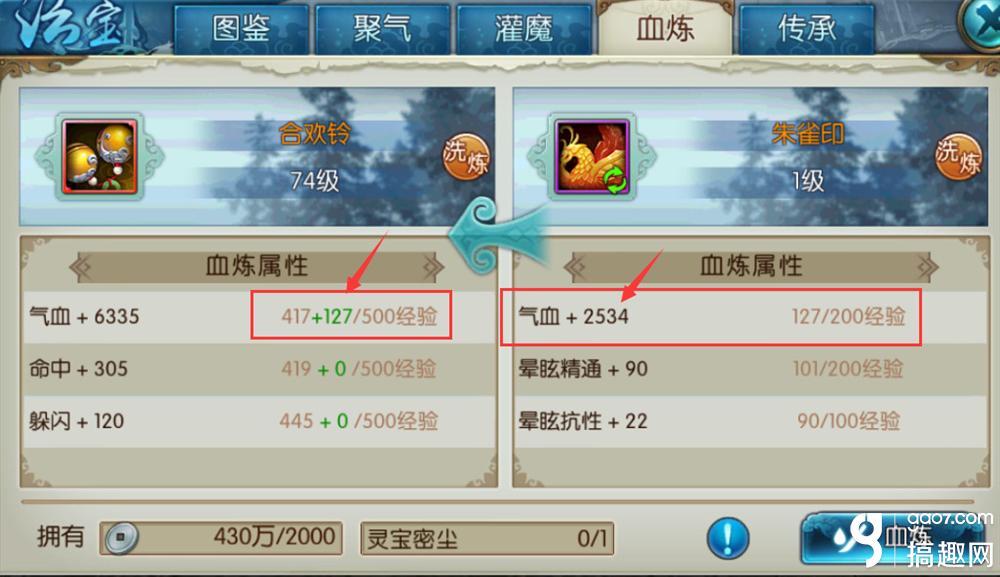Screen dimensions: 1000x577
Task: Select left 气血 + 6335 attribute row
Action: tap(259, 316)
